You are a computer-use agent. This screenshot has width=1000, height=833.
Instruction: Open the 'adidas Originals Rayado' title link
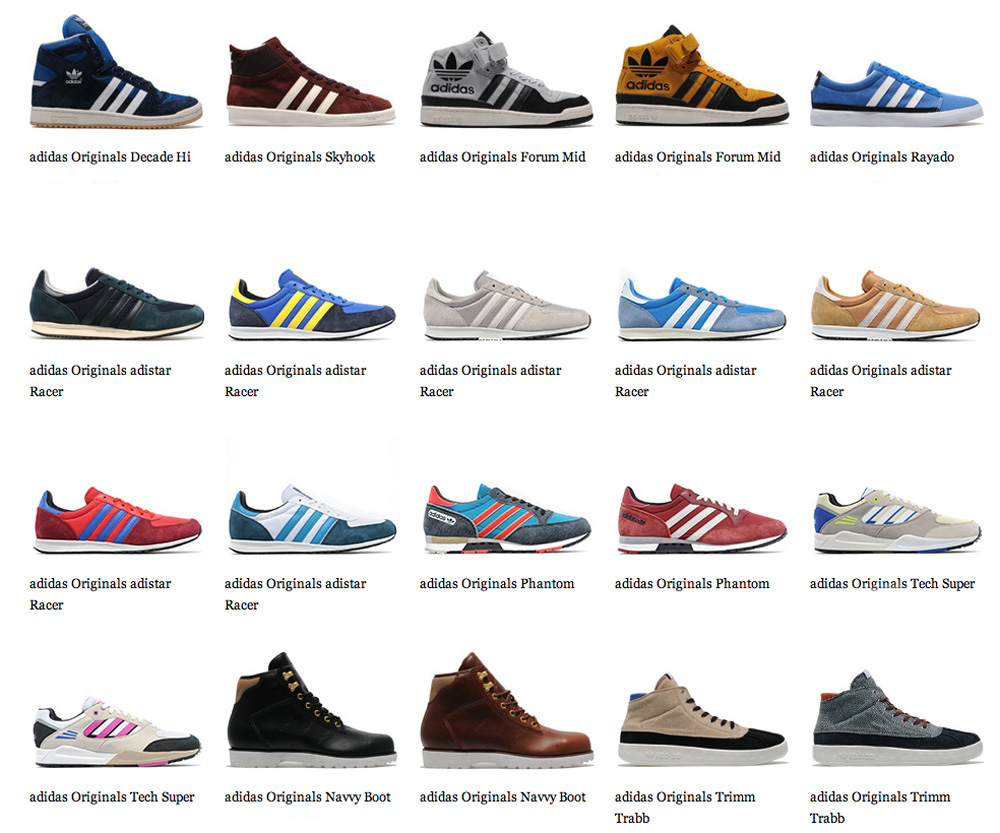point(882,157)
